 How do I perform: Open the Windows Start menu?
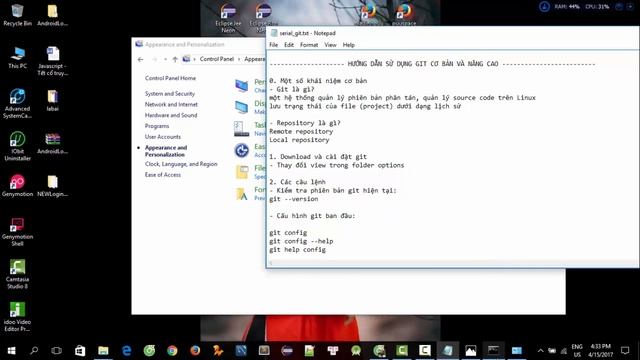11,351
